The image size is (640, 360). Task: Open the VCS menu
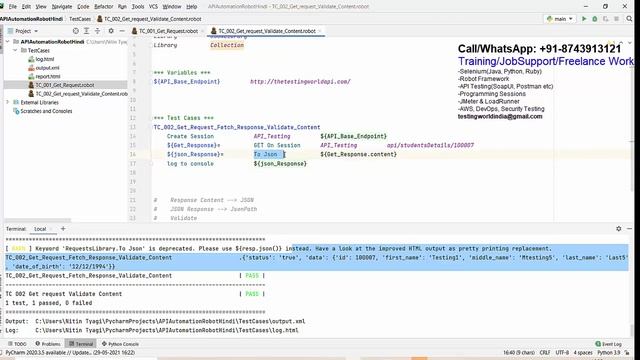click(153, 7)
